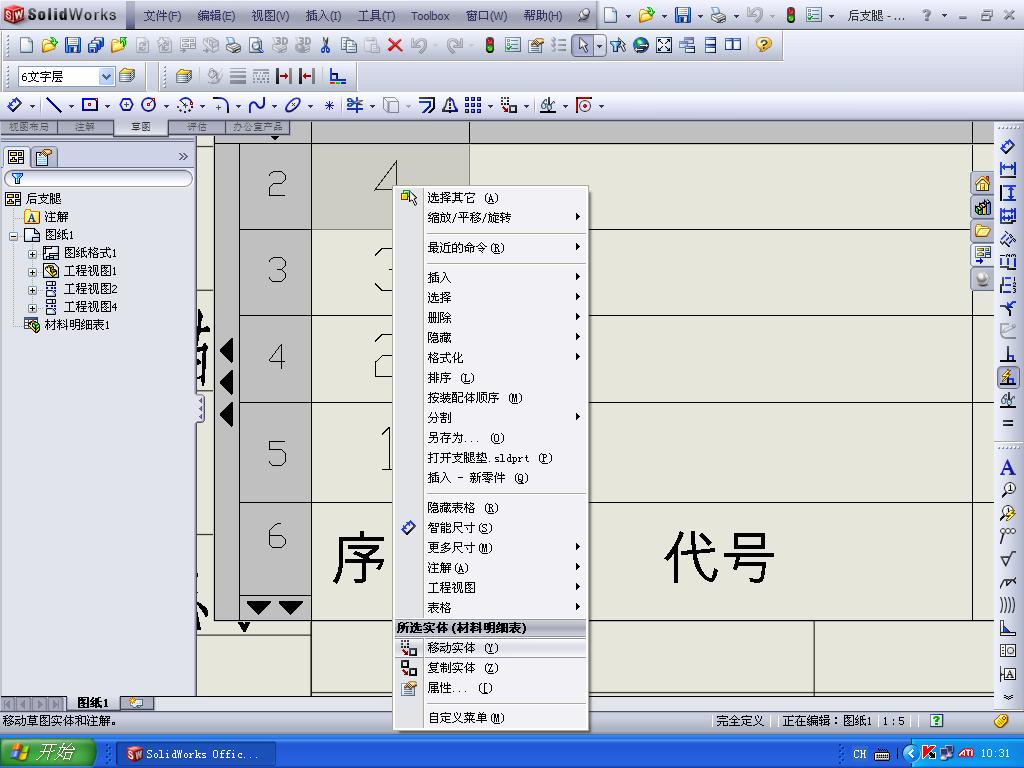Select the Point sketch tool
This screenshot has width=1024, height=768.
pyautogui.click(x=329, y=105)
